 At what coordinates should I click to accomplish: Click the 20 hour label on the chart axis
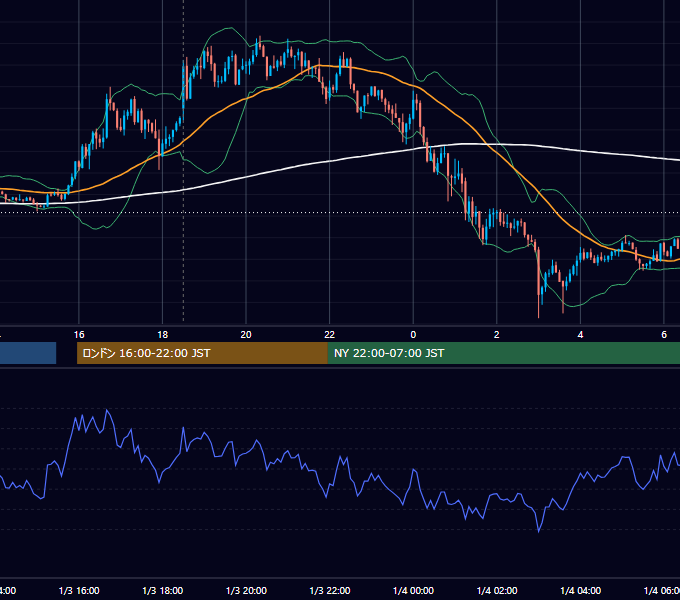coord(246,335)
